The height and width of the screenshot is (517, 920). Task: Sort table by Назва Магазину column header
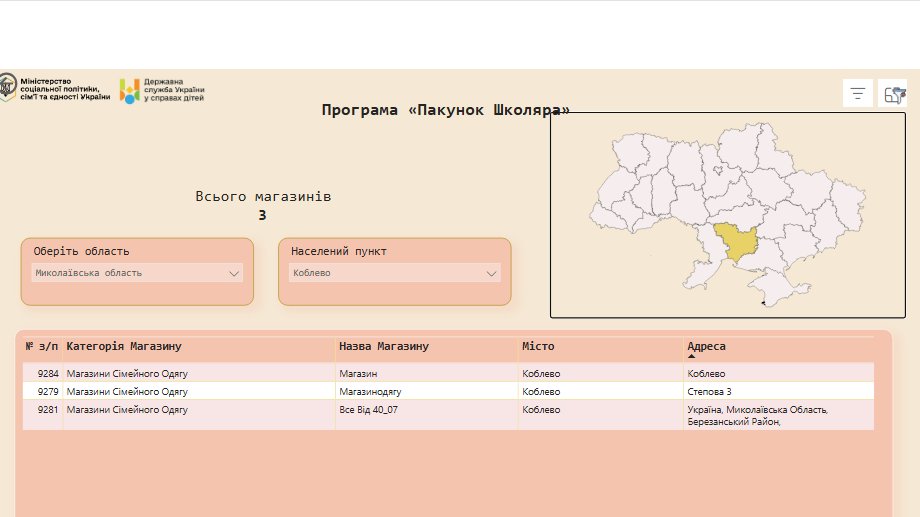click(384, 346)
